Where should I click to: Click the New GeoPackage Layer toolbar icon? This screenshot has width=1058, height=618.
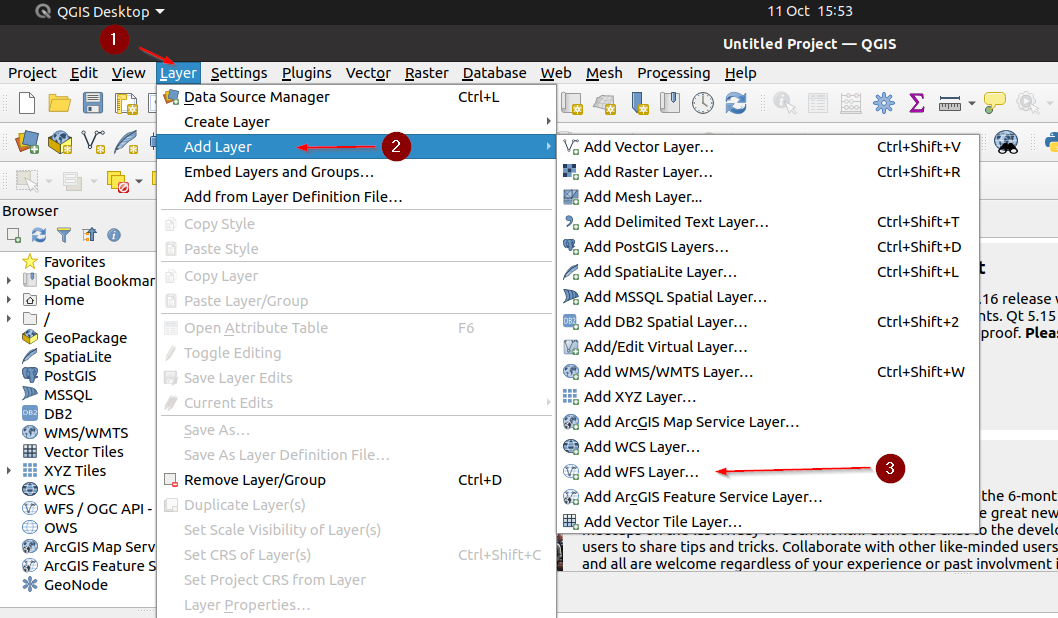click(60, 142)
